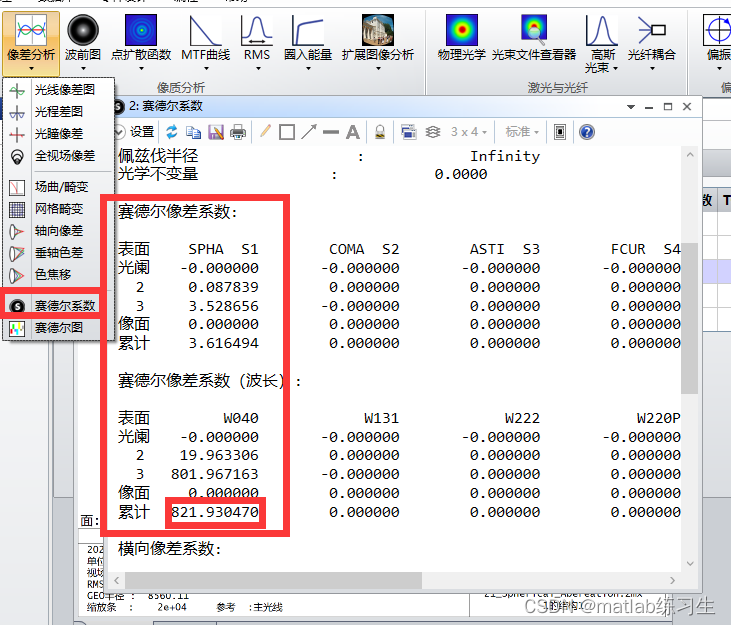
Task: Expand the 设置 settings chevron
Action: pos(119,132)
